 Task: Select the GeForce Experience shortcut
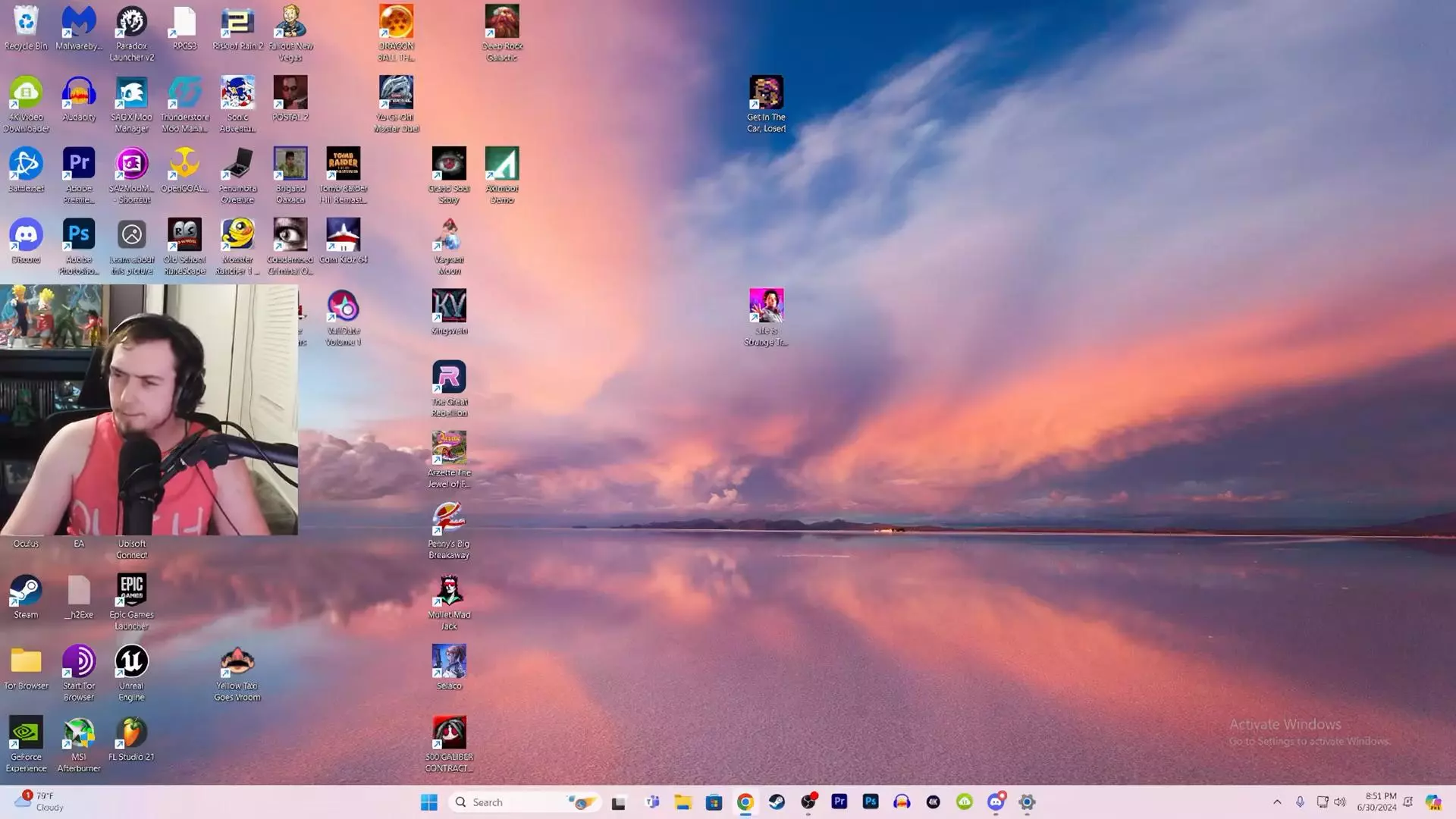click(26, 745)
